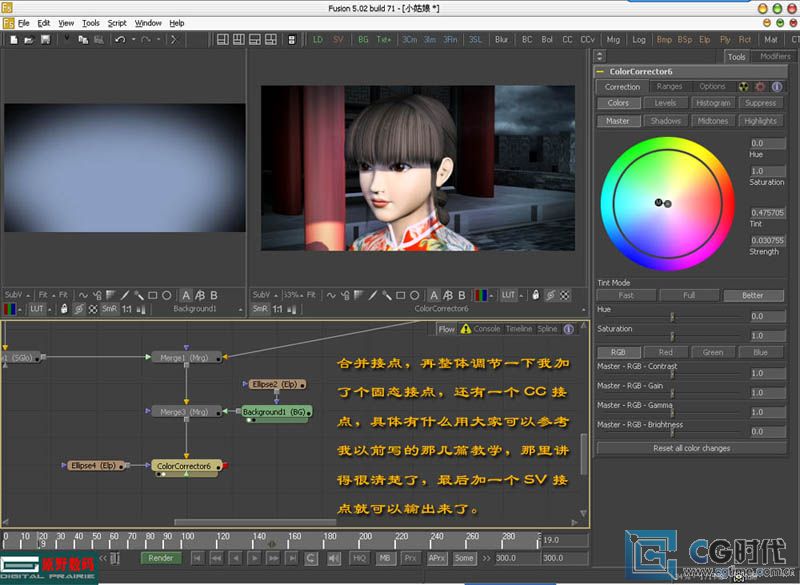
Task: Toggle MB motion blur mode
Action: click(385, 558)
